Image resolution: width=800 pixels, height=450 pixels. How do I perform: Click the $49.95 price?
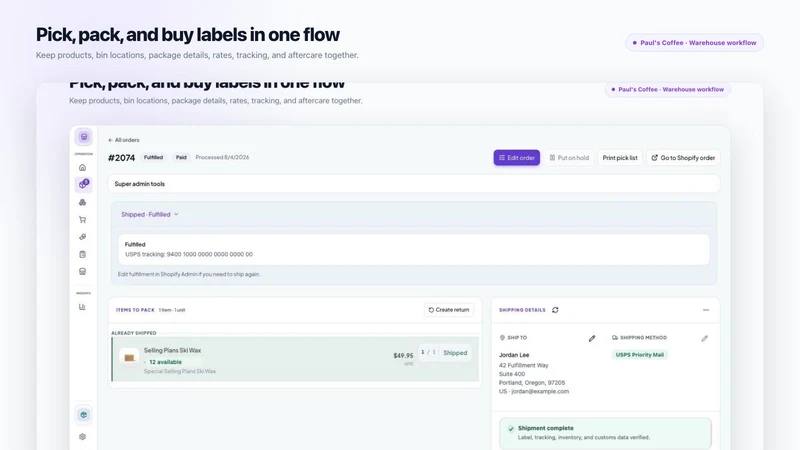pyautogui.click(x=403, y=356)
